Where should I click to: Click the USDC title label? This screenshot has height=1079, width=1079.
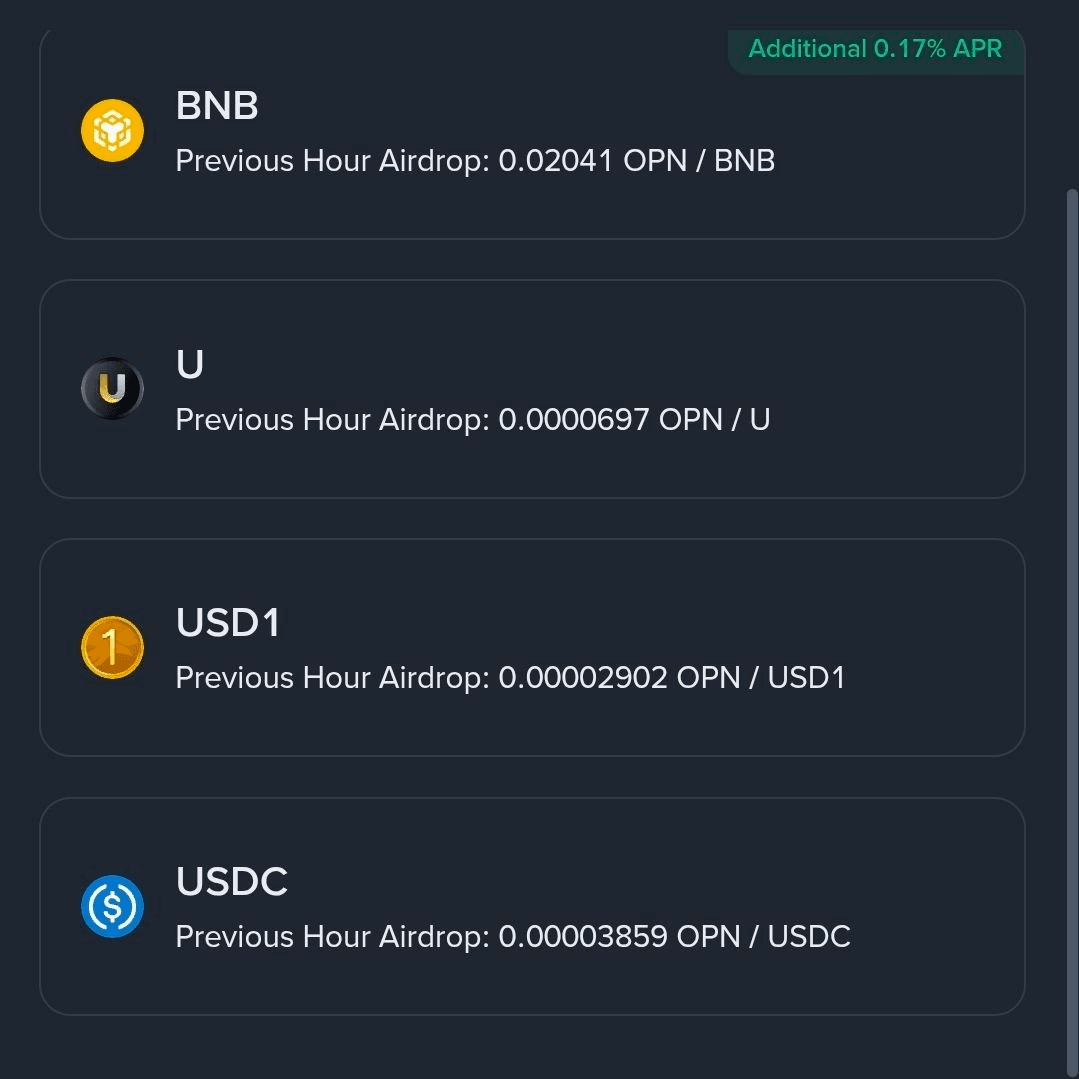coord(231,881)
